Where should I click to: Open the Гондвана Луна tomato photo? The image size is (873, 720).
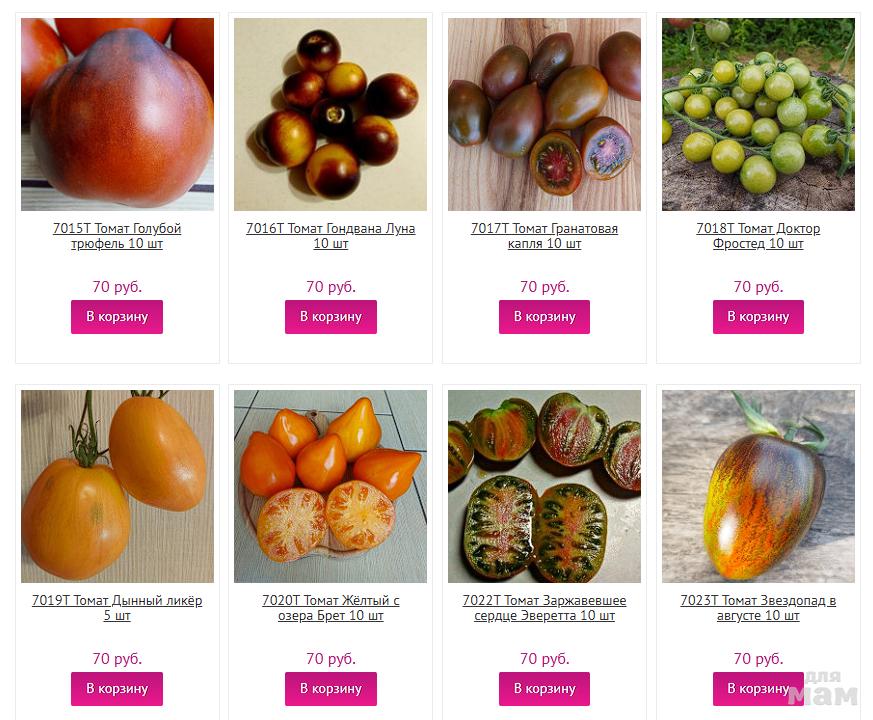[x=331, y=114]
